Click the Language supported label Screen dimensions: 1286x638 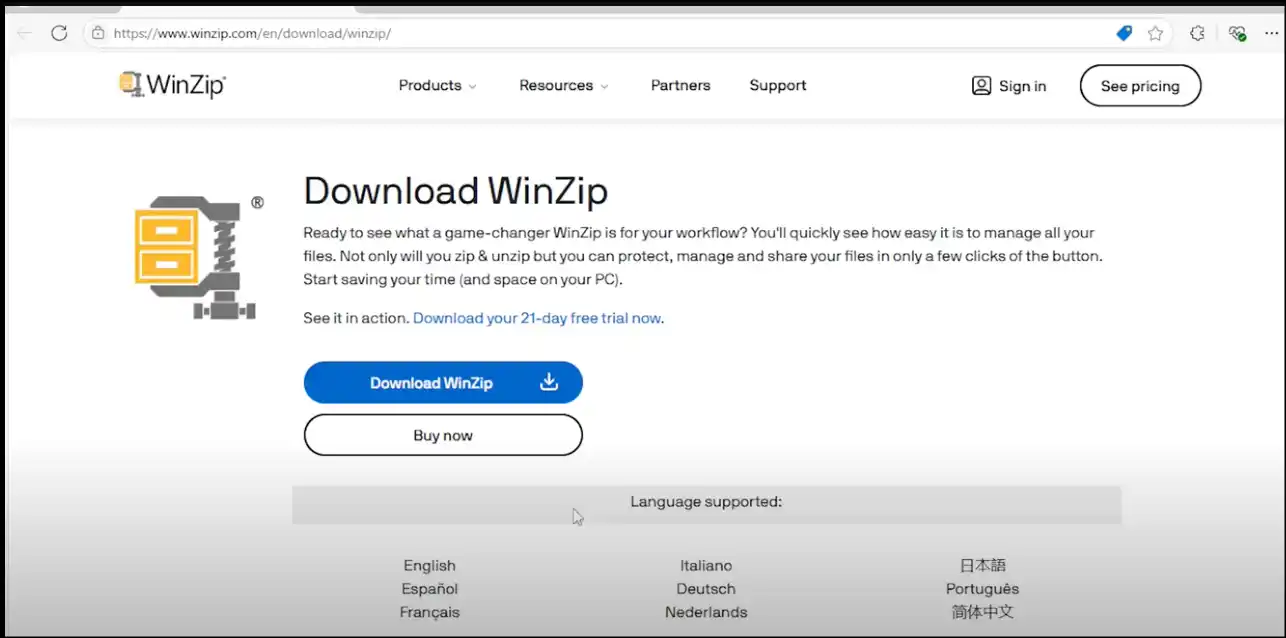(x=706, y=502)
